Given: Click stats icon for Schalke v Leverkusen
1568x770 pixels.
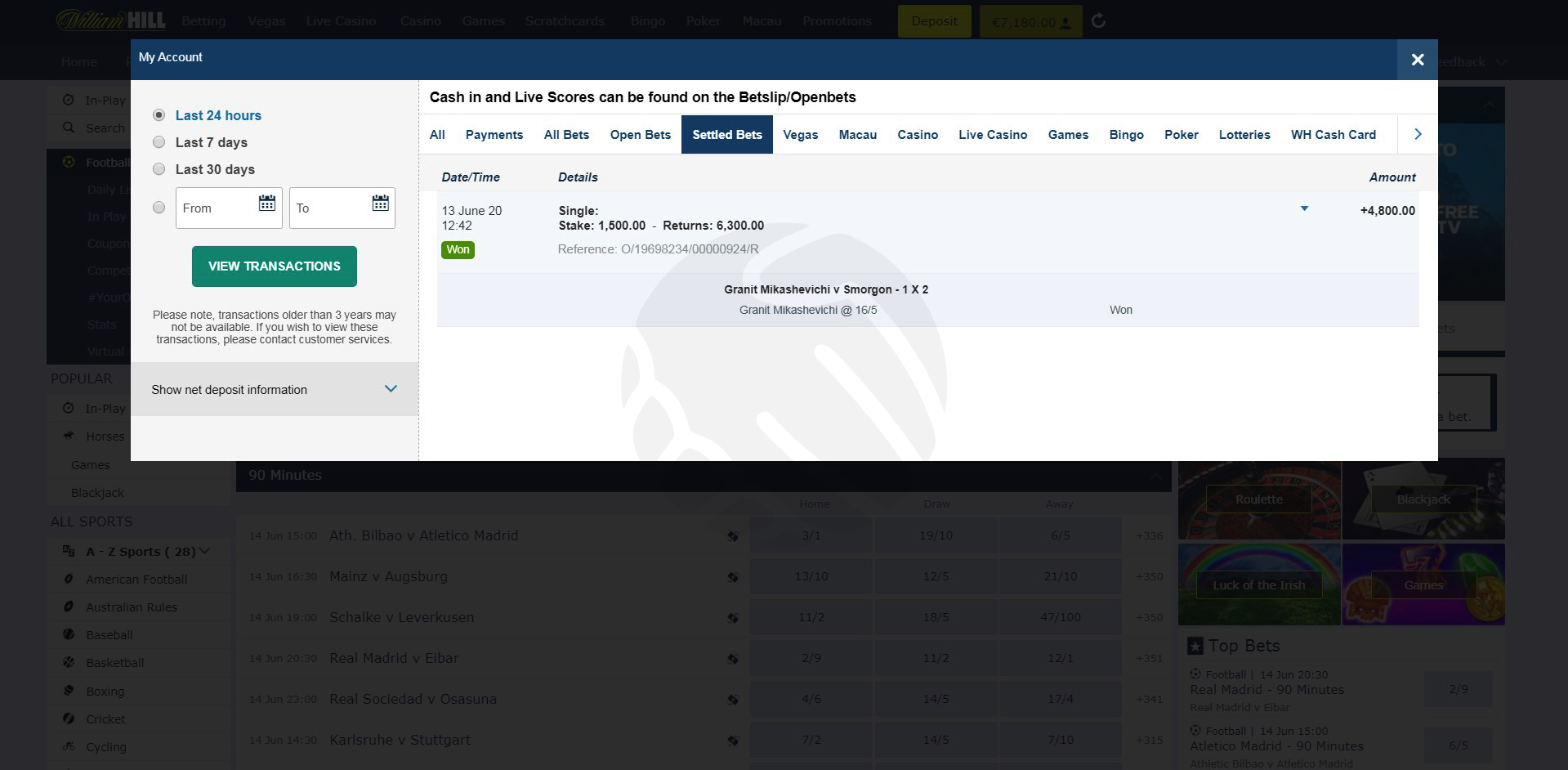Looking at the screenshot, I should pyautogui.click(x=733, y=618).
